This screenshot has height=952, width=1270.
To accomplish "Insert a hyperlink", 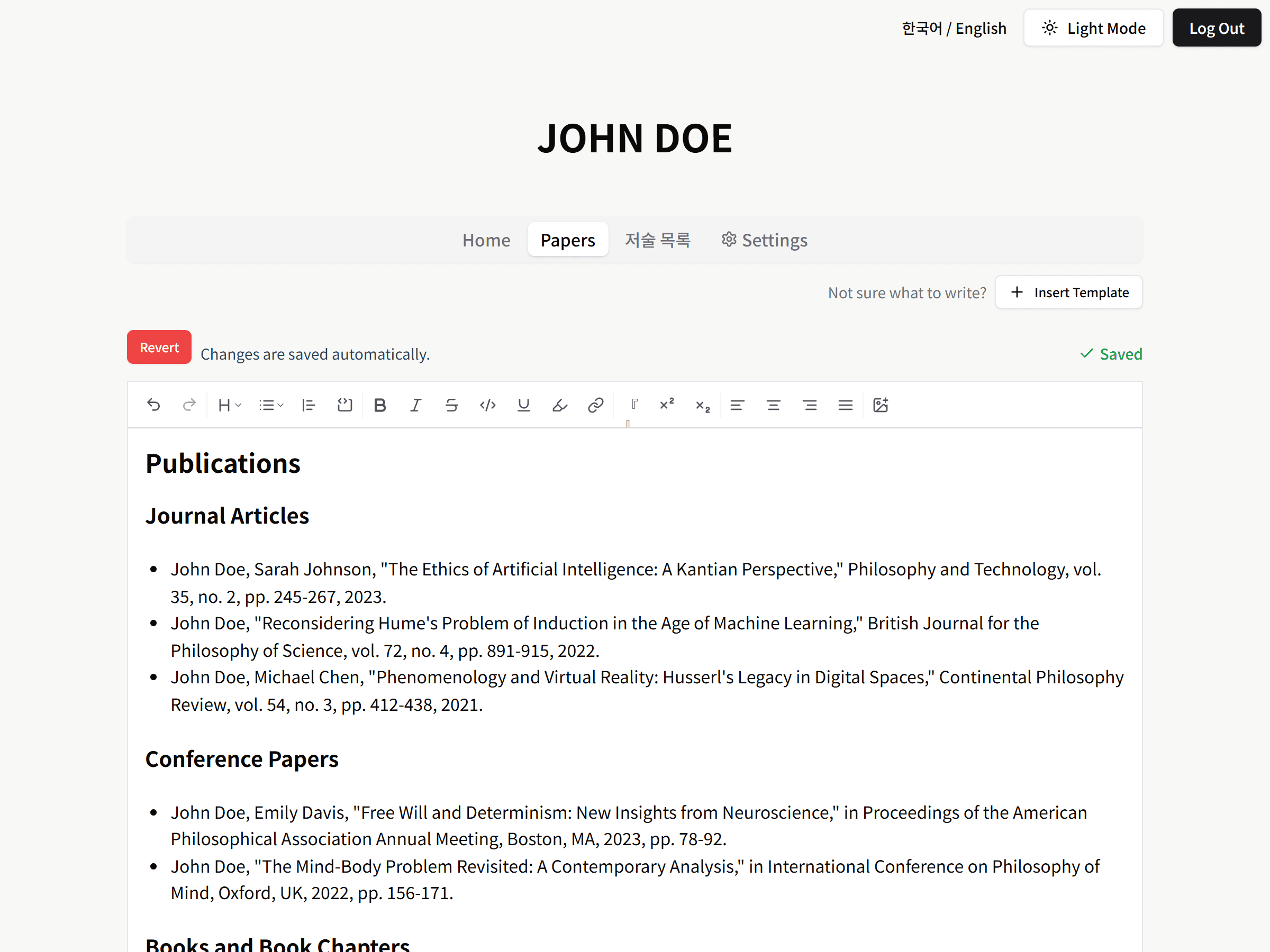I will click(x=595, y=405).
